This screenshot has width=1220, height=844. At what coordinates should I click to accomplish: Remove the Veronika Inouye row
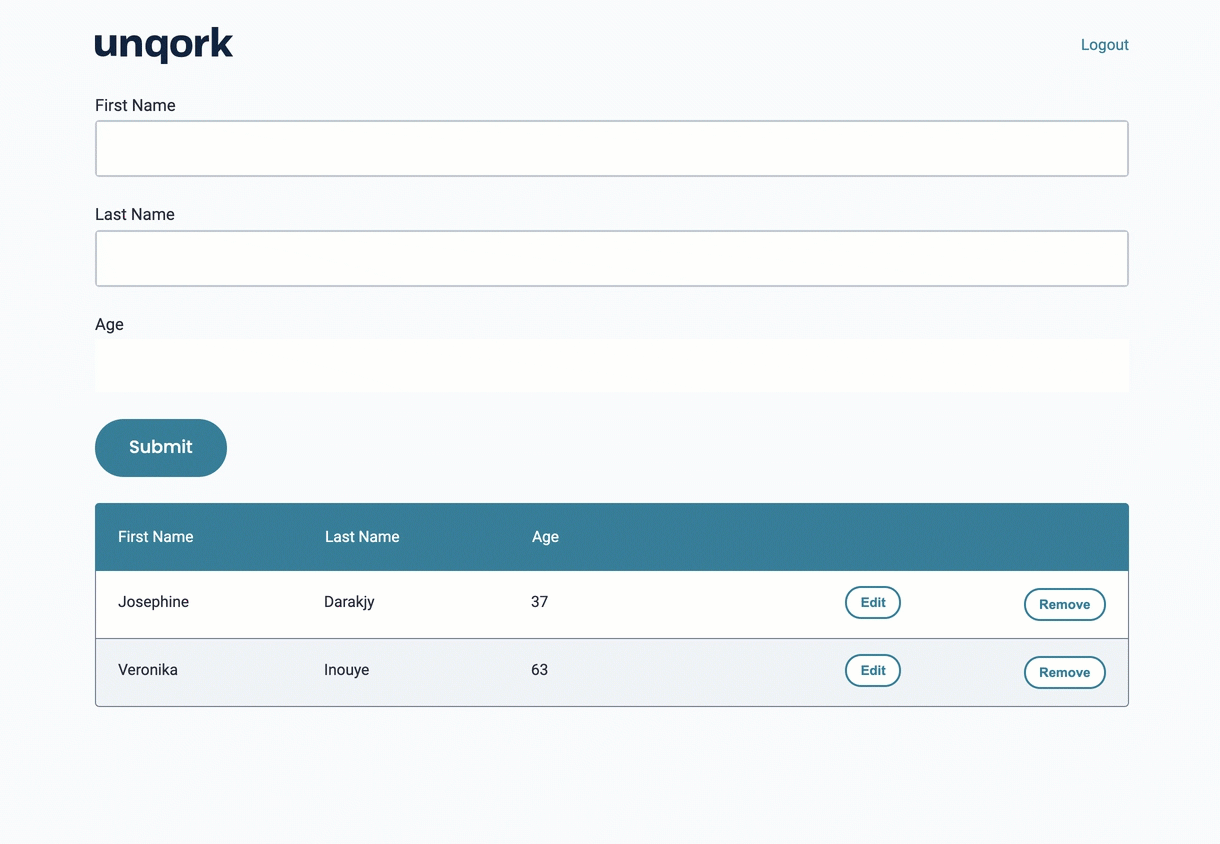(x=1064, y=673)
